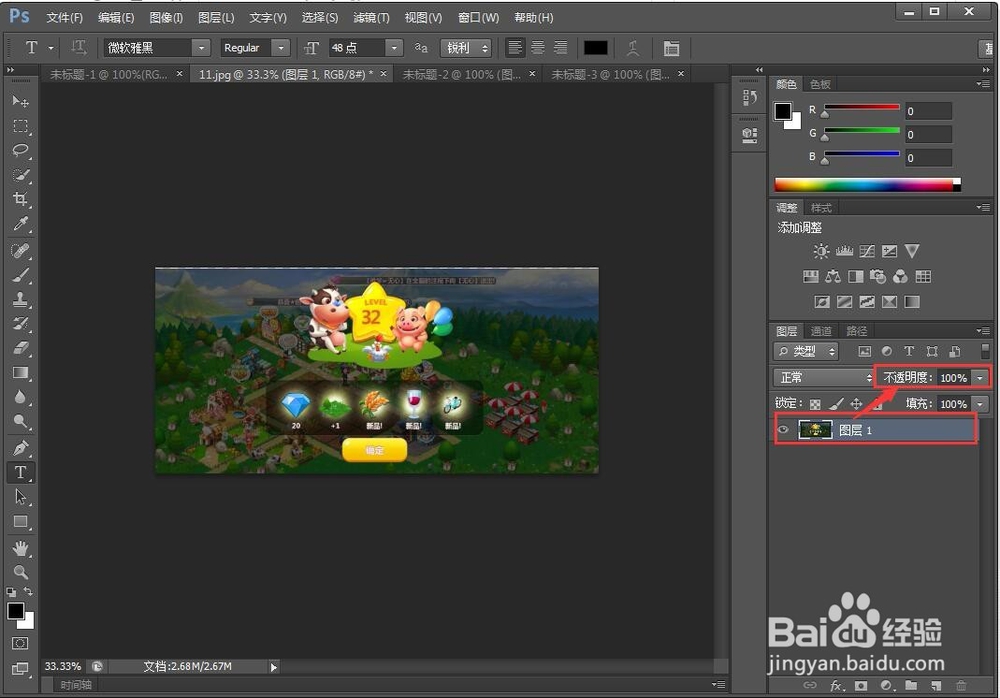Select the Brush tool
Image resolution: width=1000 pixels, height=698 pixels.
(20, 275)
